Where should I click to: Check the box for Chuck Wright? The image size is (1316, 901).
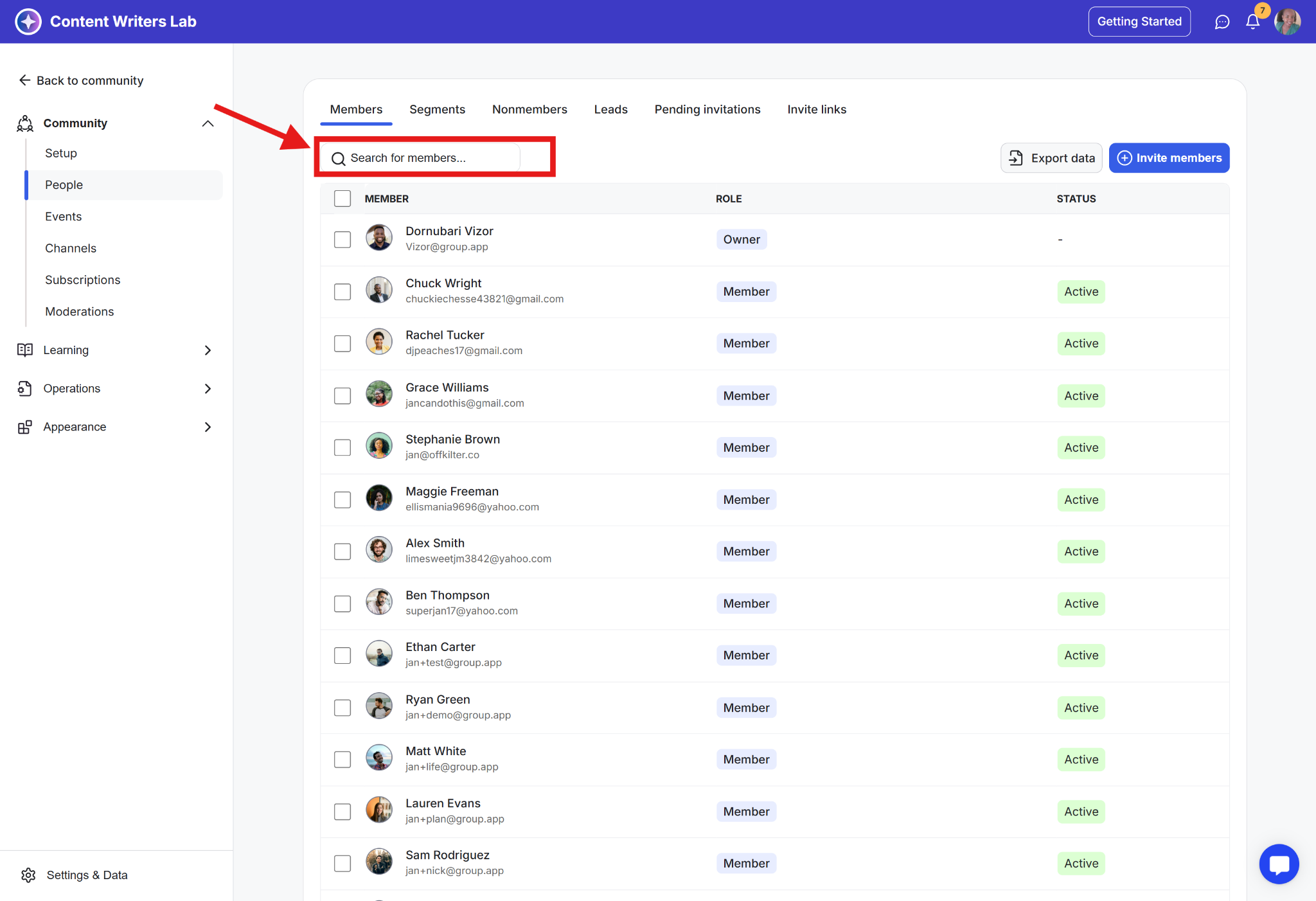click(x=342, y=292)
